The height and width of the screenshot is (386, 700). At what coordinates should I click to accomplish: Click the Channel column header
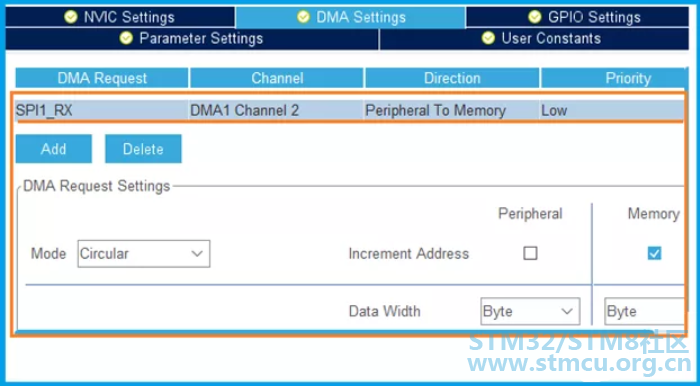coord(277,78)
